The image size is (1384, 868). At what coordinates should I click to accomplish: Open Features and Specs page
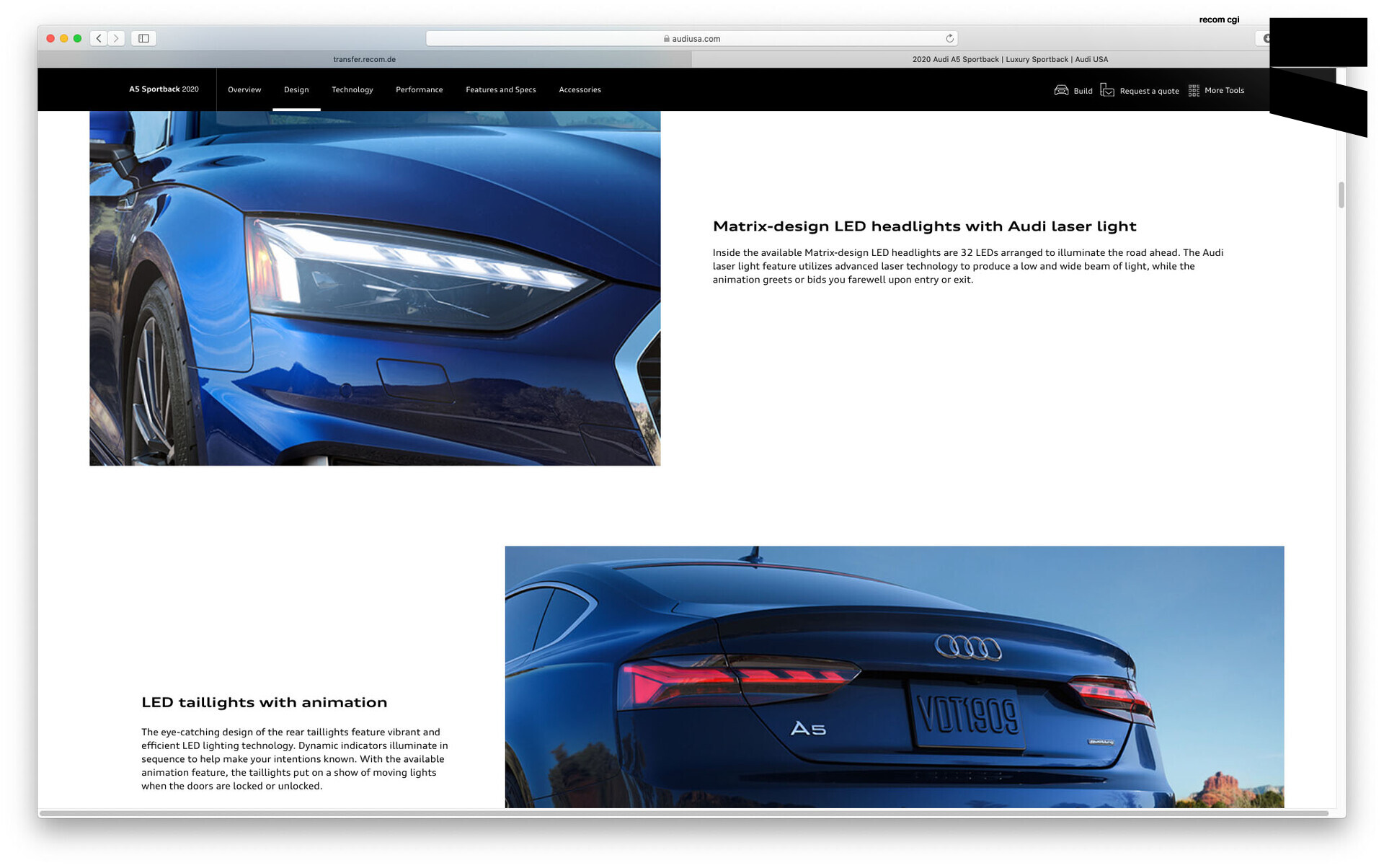pyautogui.click(x=500, y=89)
